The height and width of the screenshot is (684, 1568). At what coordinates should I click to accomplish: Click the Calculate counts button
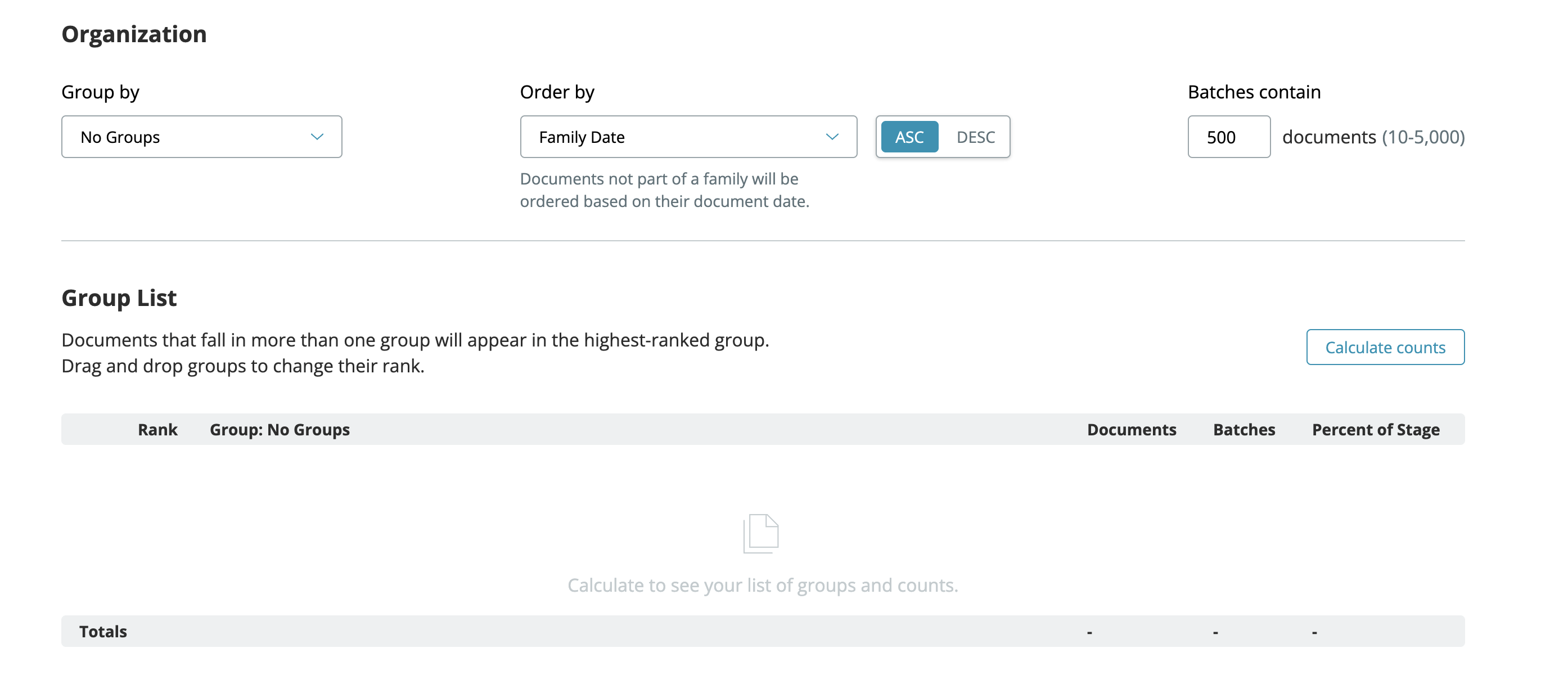pyautogui.click(x=1385, y=348)
